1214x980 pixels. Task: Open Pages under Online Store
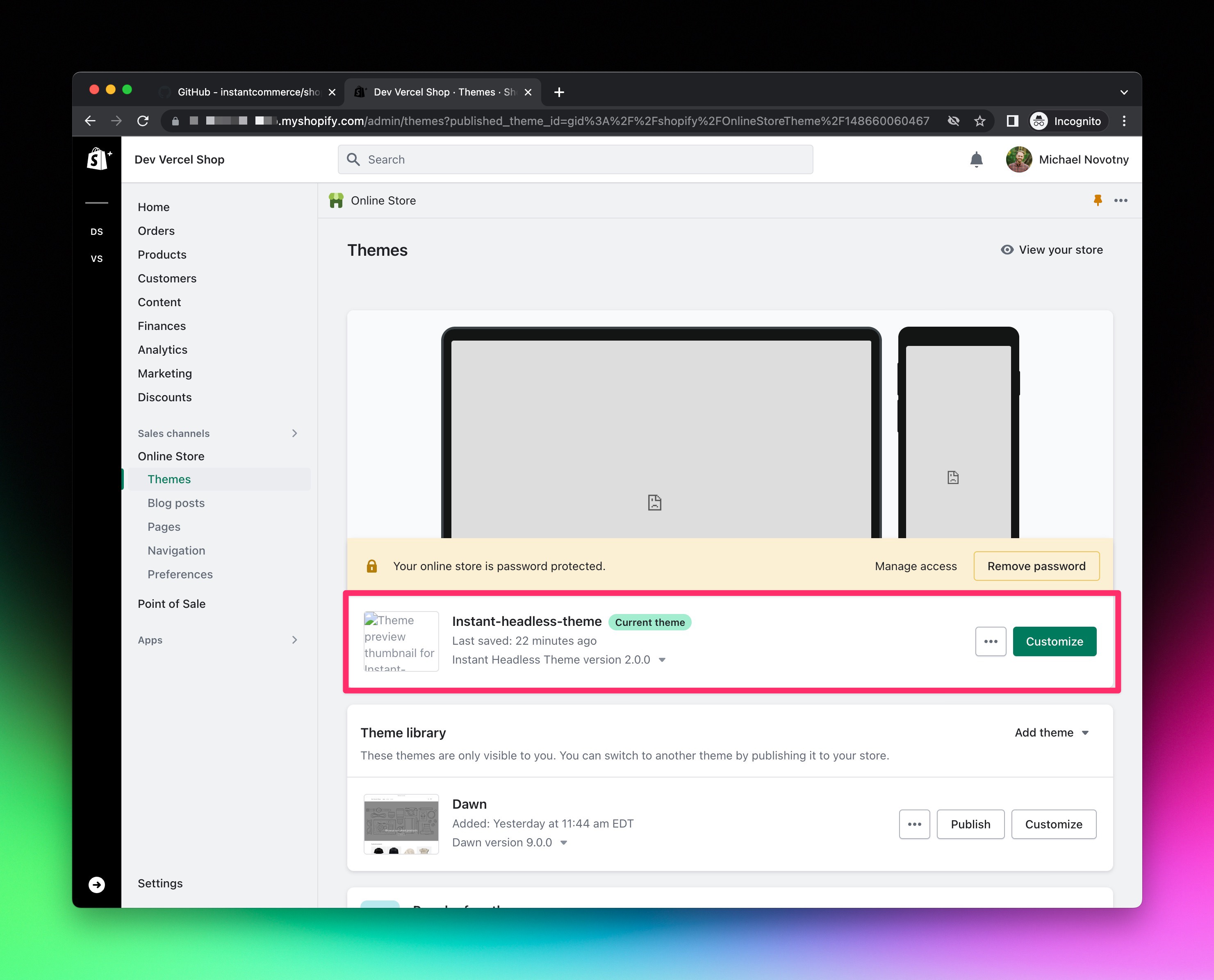164,527
